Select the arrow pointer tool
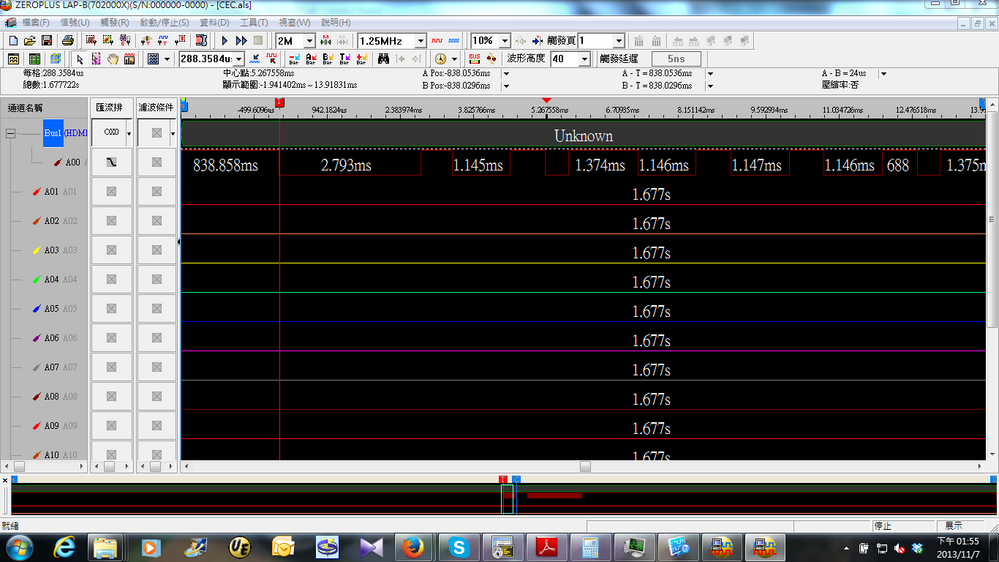The height and width of the screenshot is (562, 999). tap(80, 59)
